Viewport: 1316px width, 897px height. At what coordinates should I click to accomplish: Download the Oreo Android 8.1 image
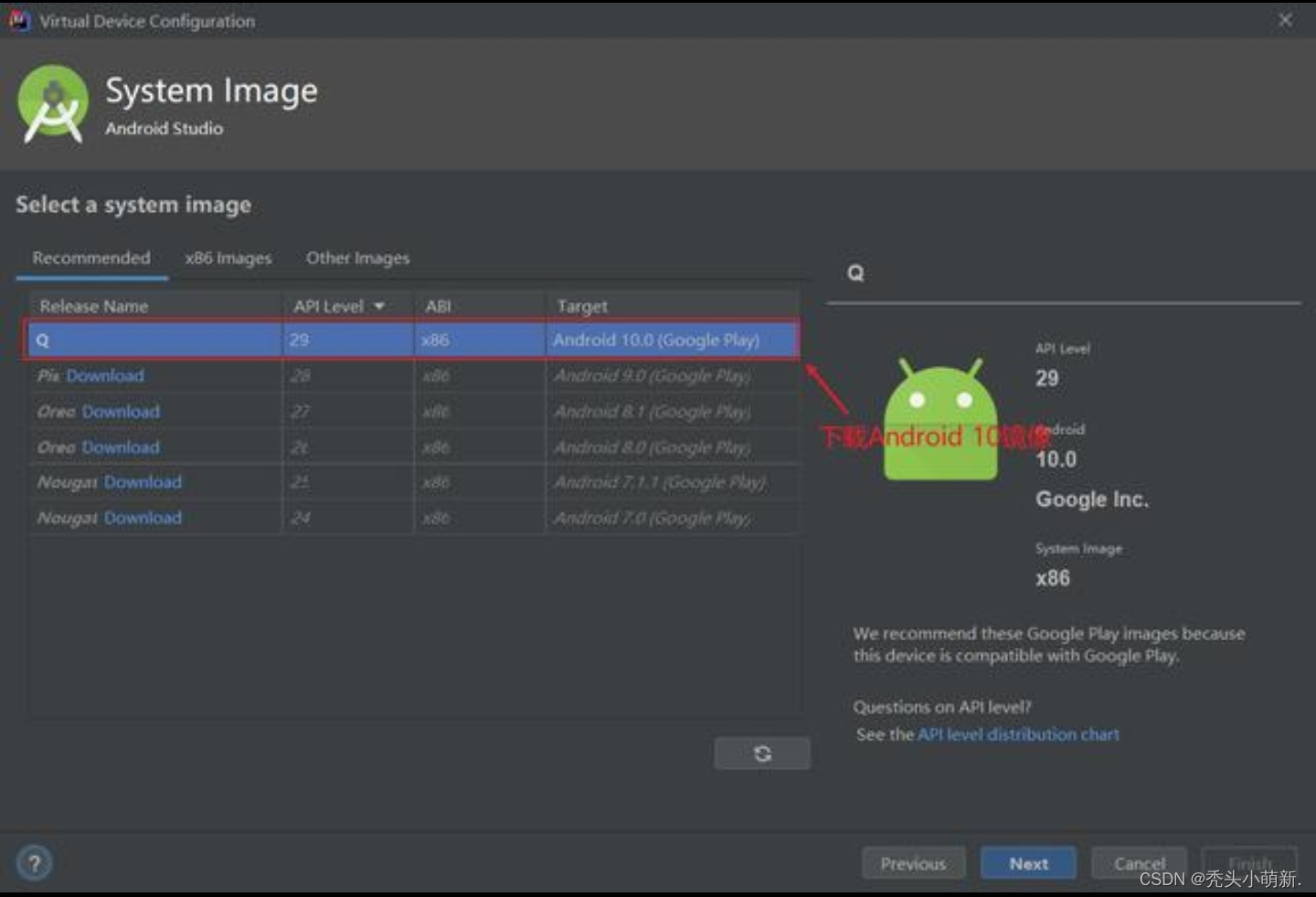(x=121, y=412)
